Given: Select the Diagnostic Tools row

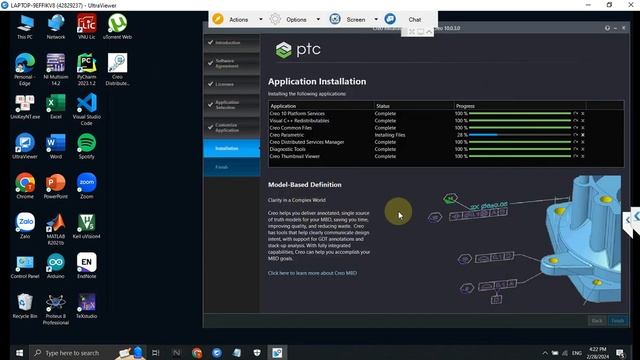Looking at the screenshot, I should [446, 149].
